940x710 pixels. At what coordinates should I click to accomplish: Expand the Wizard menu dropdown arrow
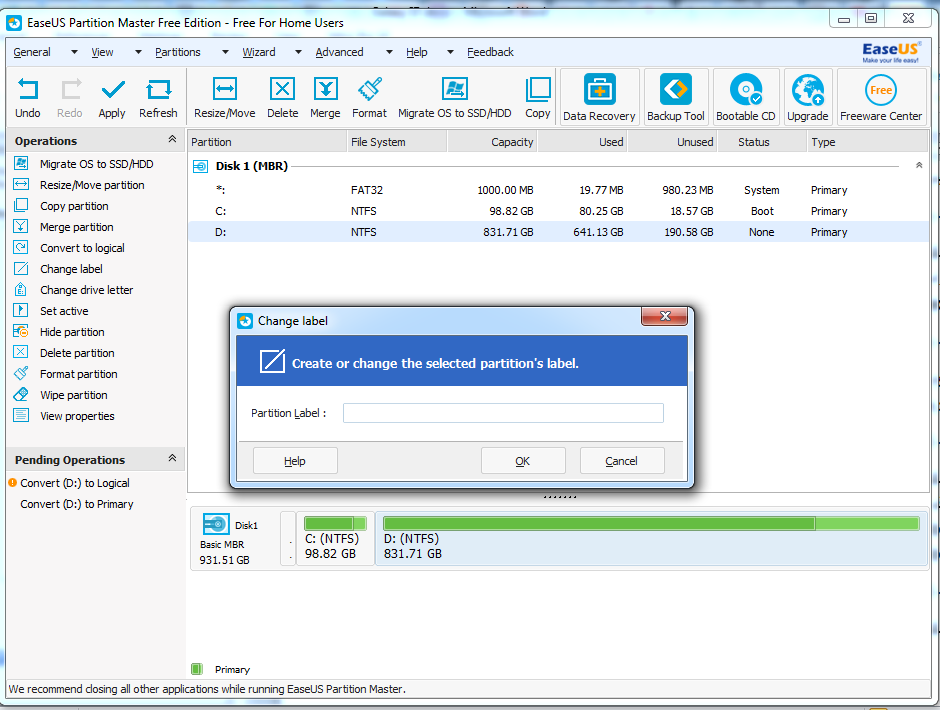298,52
